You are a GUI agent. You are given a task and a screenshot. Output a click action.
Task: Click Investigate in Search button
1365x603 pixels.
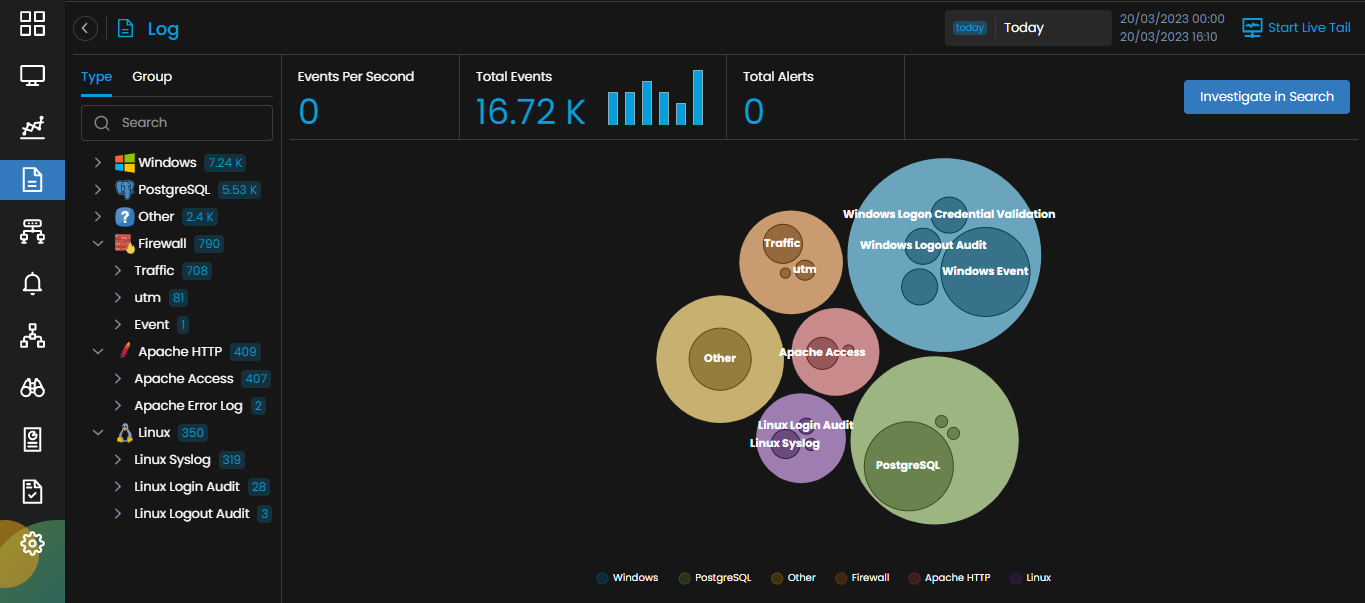[1267, 97]
